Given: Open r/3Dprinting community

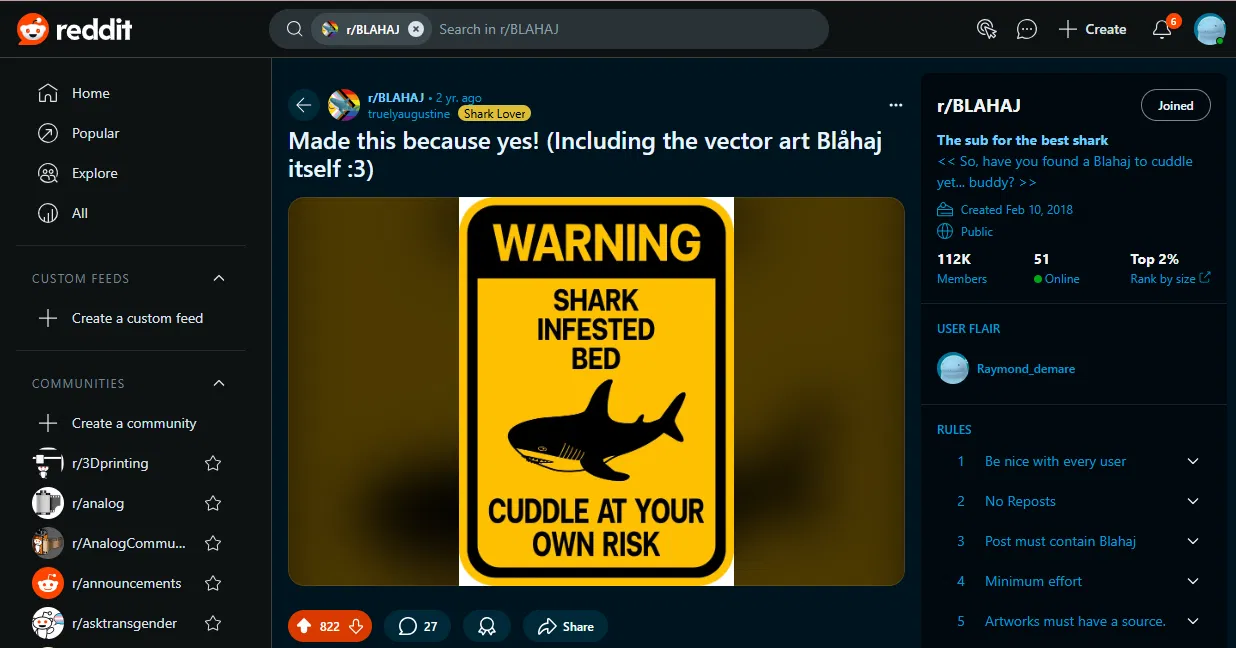Looking at the screenshot, I should click(110, 463).
